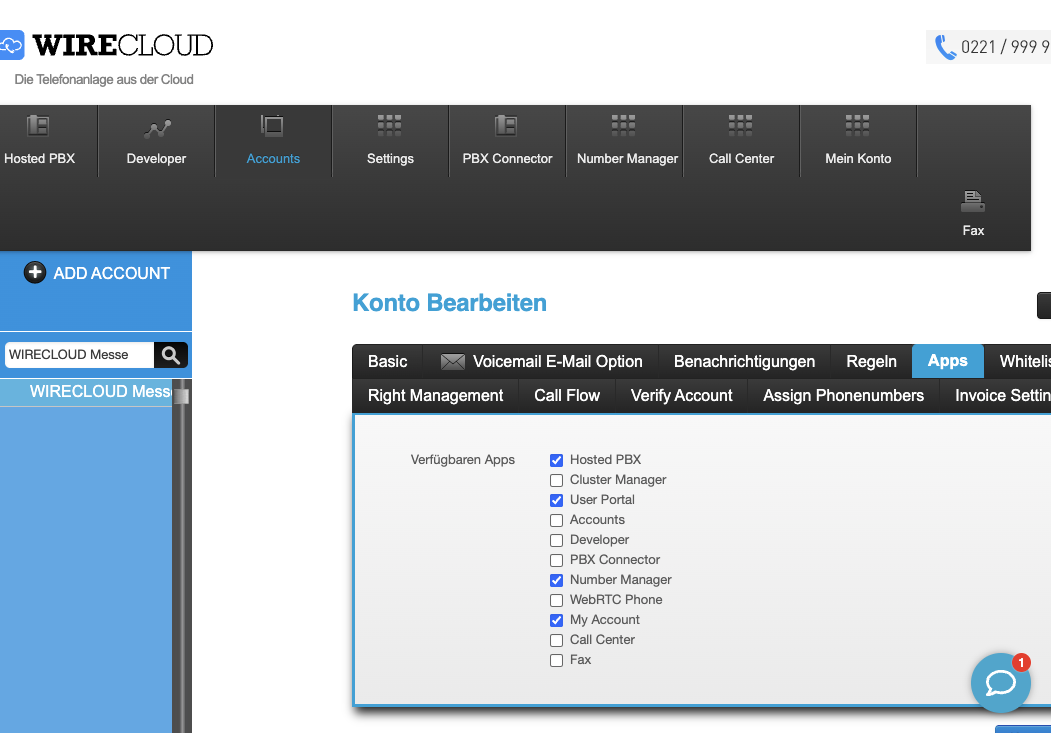Click the Die Telefonanlage aus der Cloud tagline
Viewport: 1051px width, 733px height.
[104, 80]
